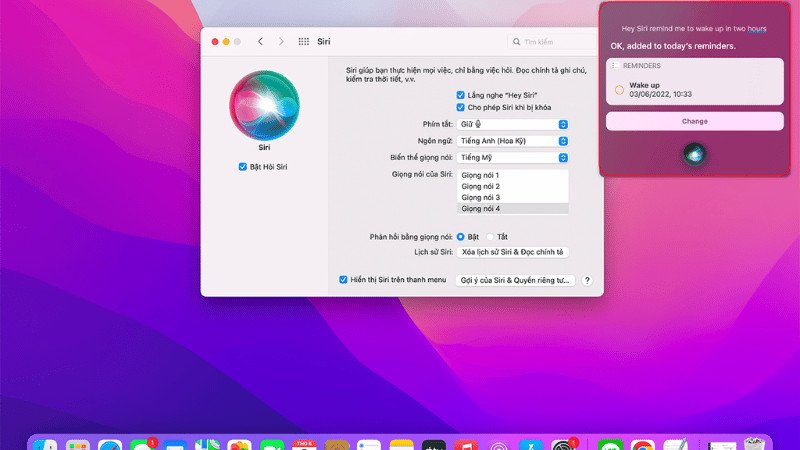Toggle Hiển thị Siri trên thanh menu

tap(343, 280)
